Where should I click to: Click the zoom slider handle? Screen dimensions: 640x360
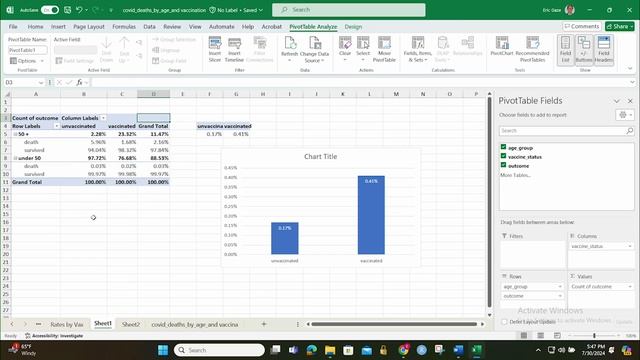point(594,336)
